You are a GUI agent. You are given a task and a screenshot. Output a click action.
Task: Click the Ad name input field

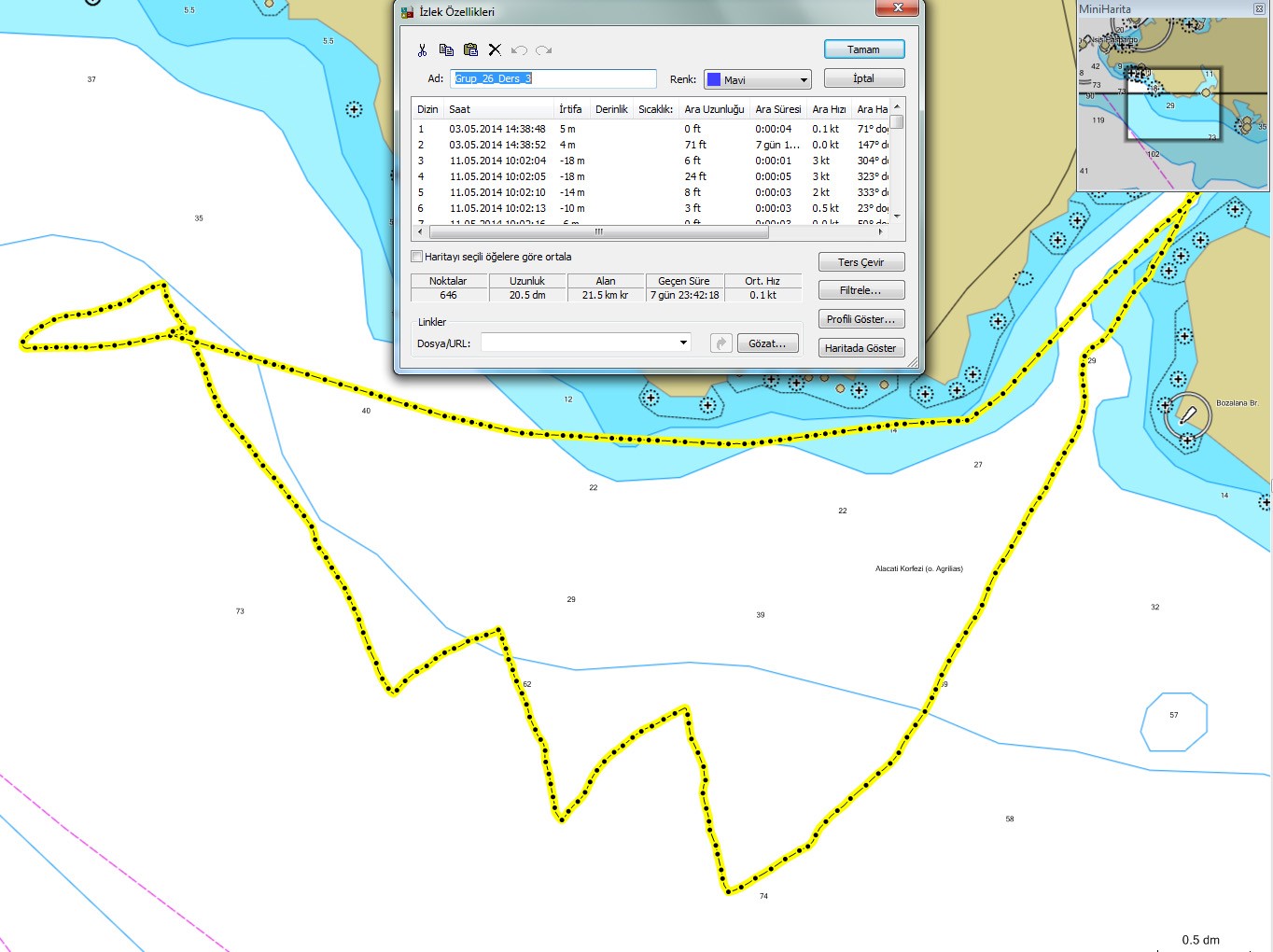tap(553, 78)
